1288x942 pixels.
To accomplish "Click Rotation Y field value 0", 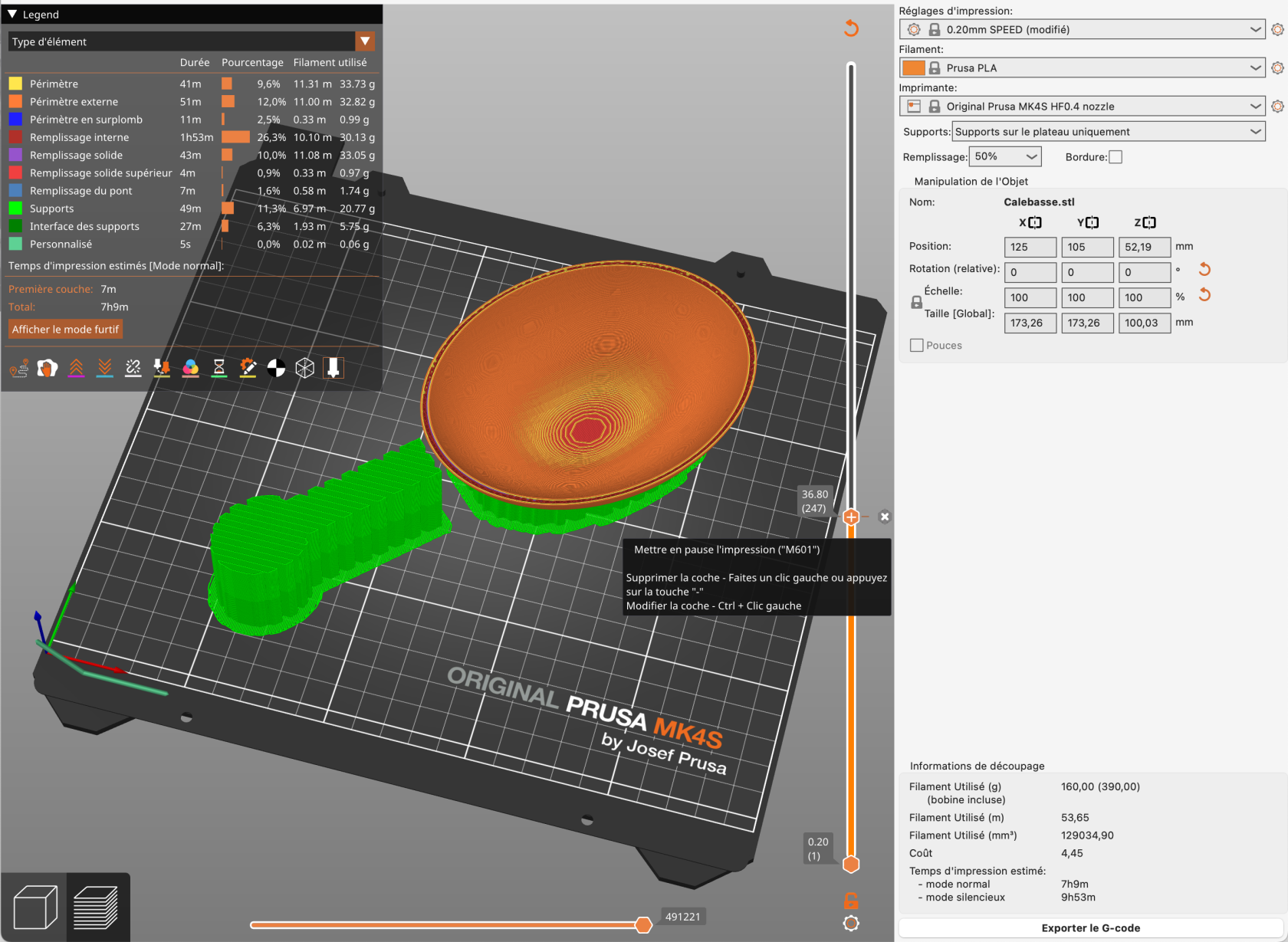I will [1087, 272].
